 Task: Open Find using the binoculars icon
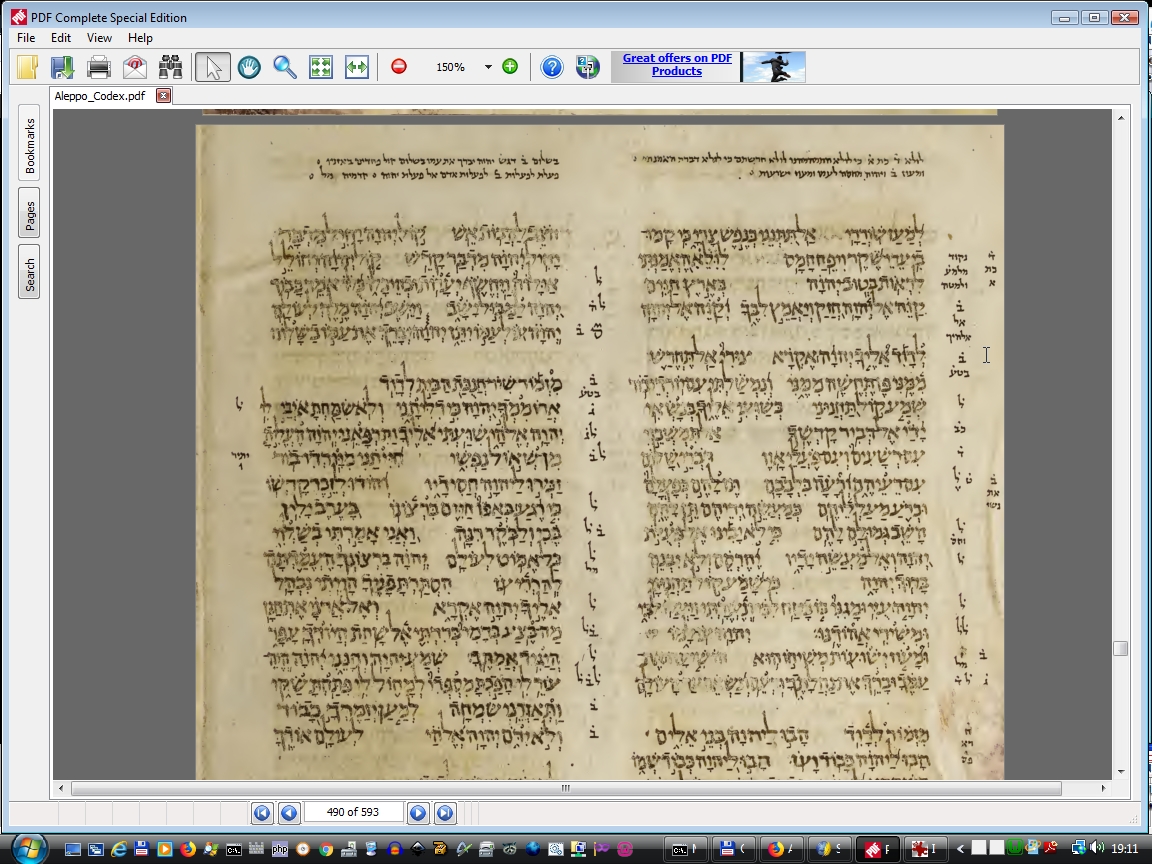[x=170, y=67]
